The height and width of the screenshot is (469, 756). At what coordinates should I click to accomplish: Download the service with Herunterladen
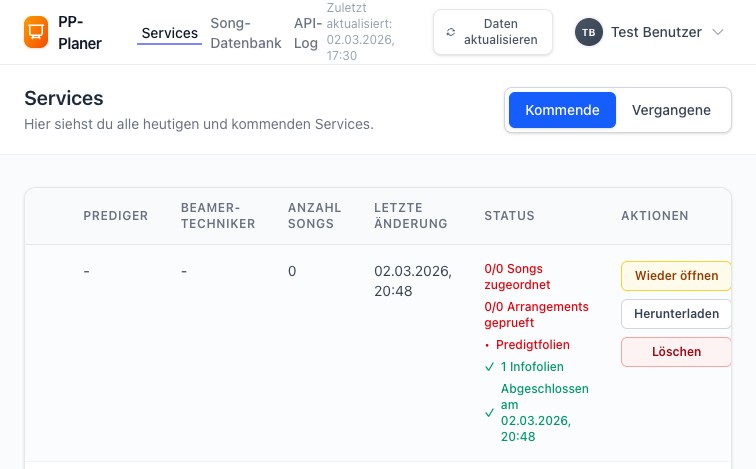(x=676, y=314)
